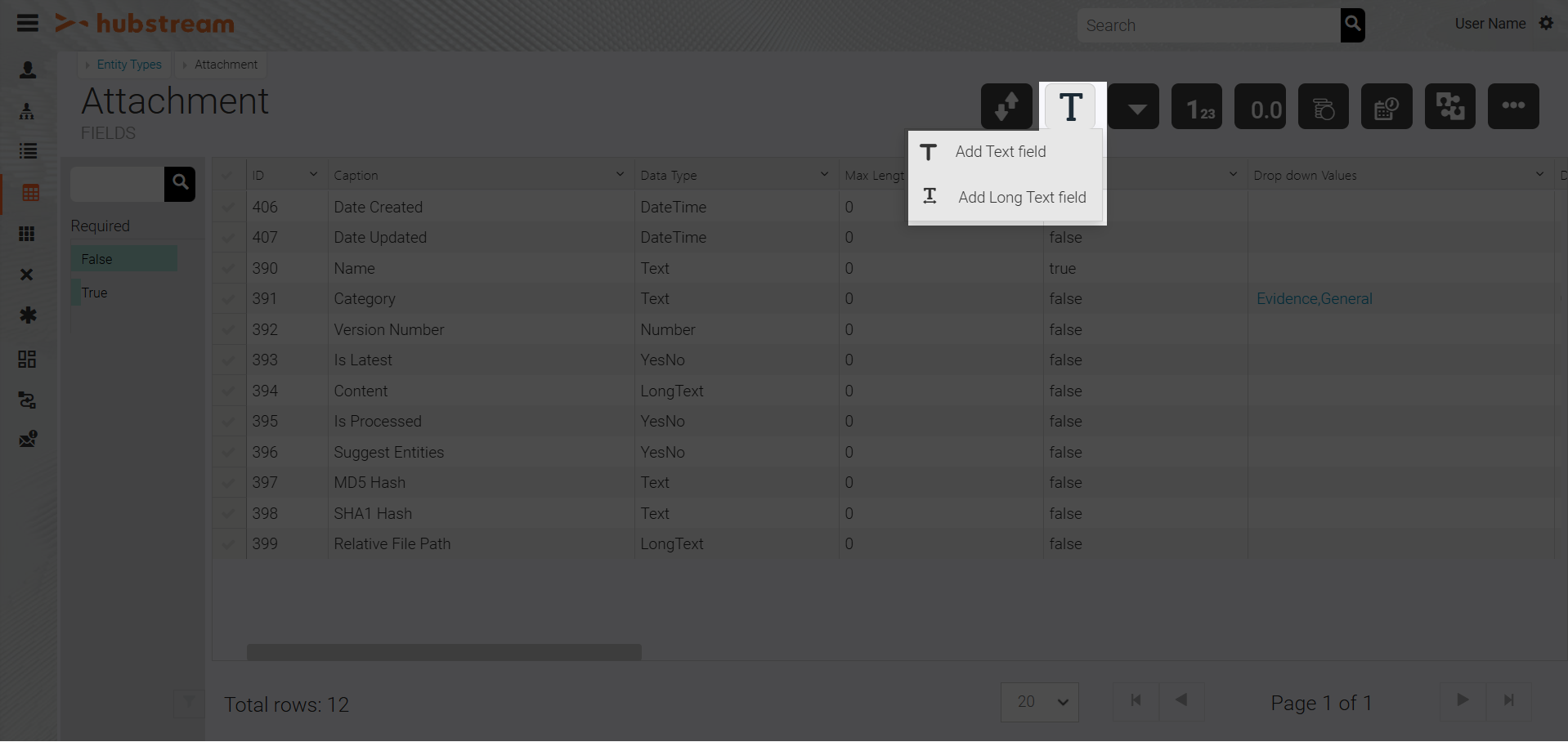Open the Entity Types breadcrumb link
1568x742 pixels.
tap(129, 65)
